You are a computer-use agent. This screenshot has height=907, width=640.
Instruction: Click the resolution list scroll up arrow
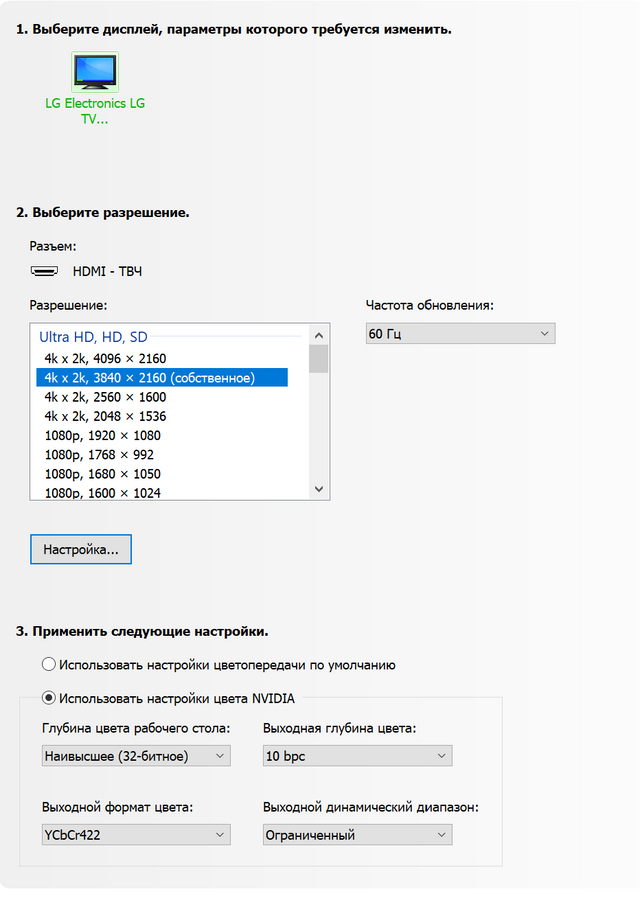click(x=319, y=335)
